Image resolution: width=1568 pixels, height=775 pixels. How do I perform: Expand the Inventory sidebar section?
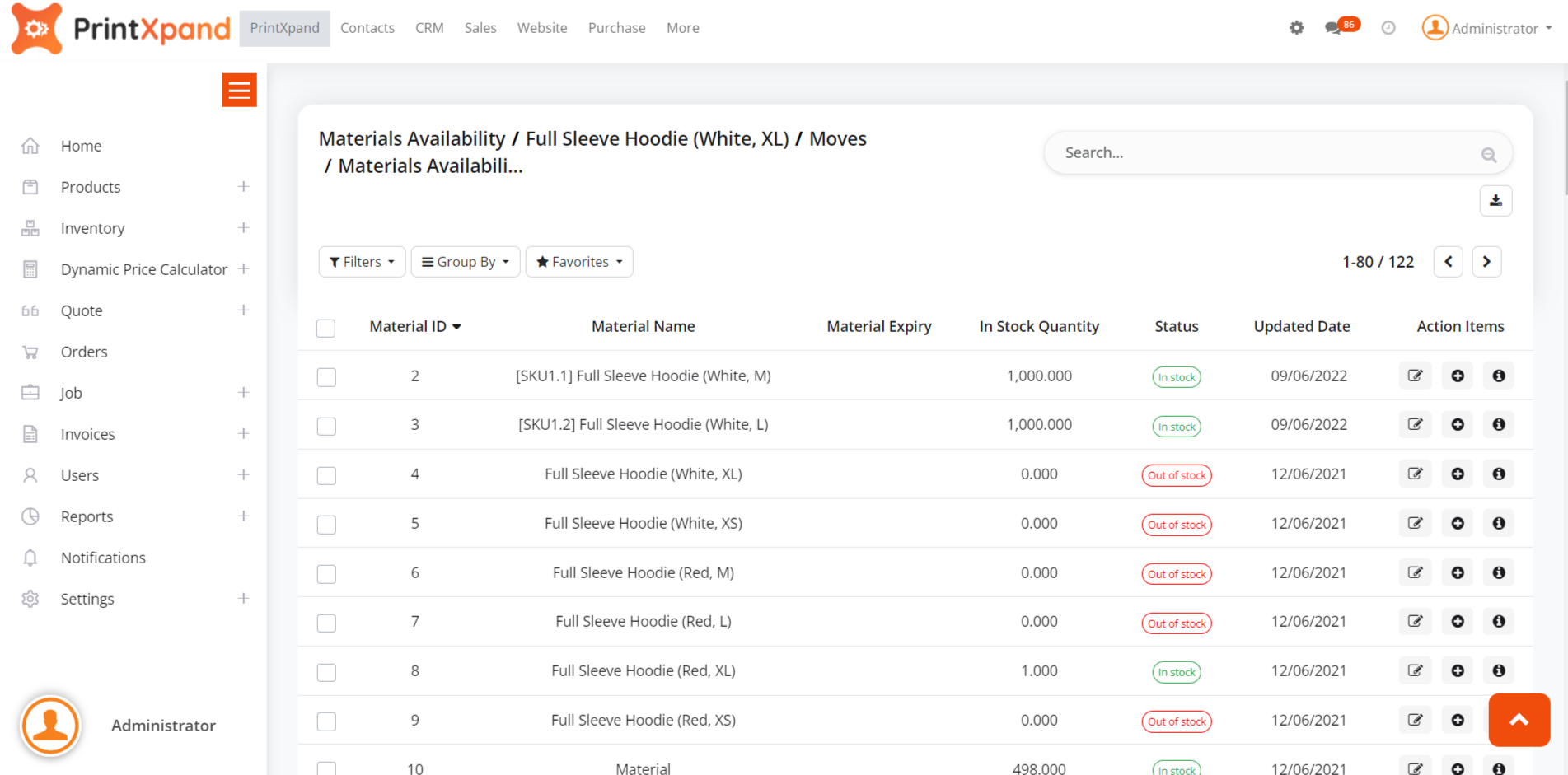click(x=243, y=228)
